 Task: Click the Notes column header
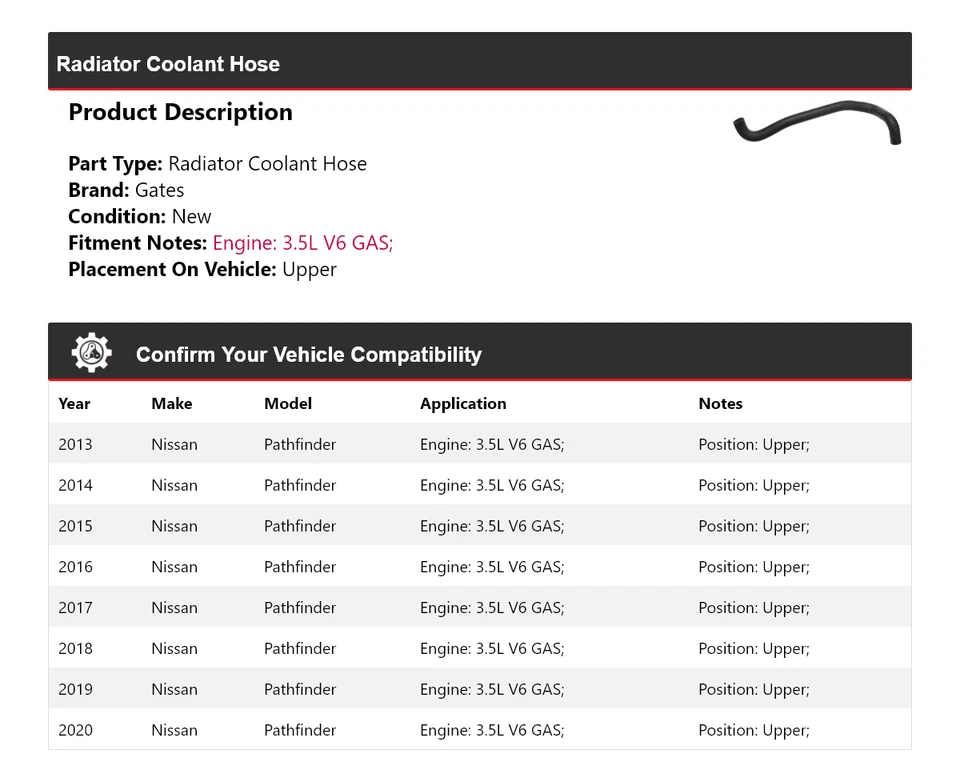click(x=720, y=404)
